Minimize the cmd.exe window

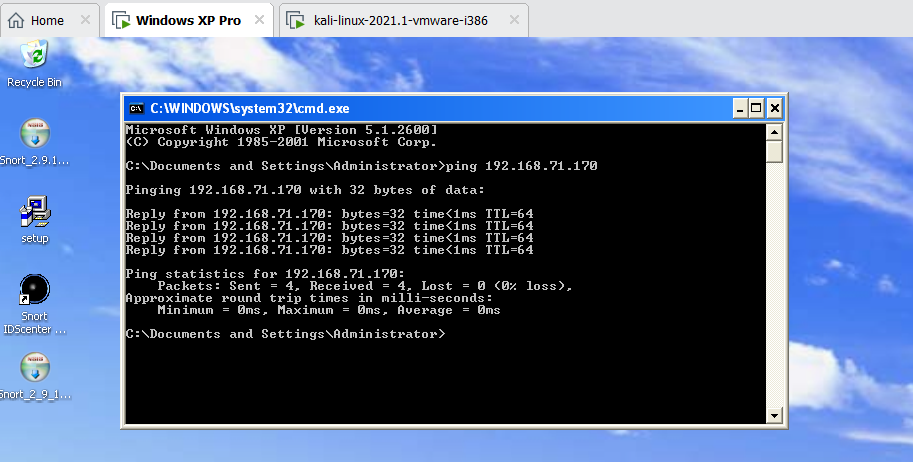tap(739, 108)
